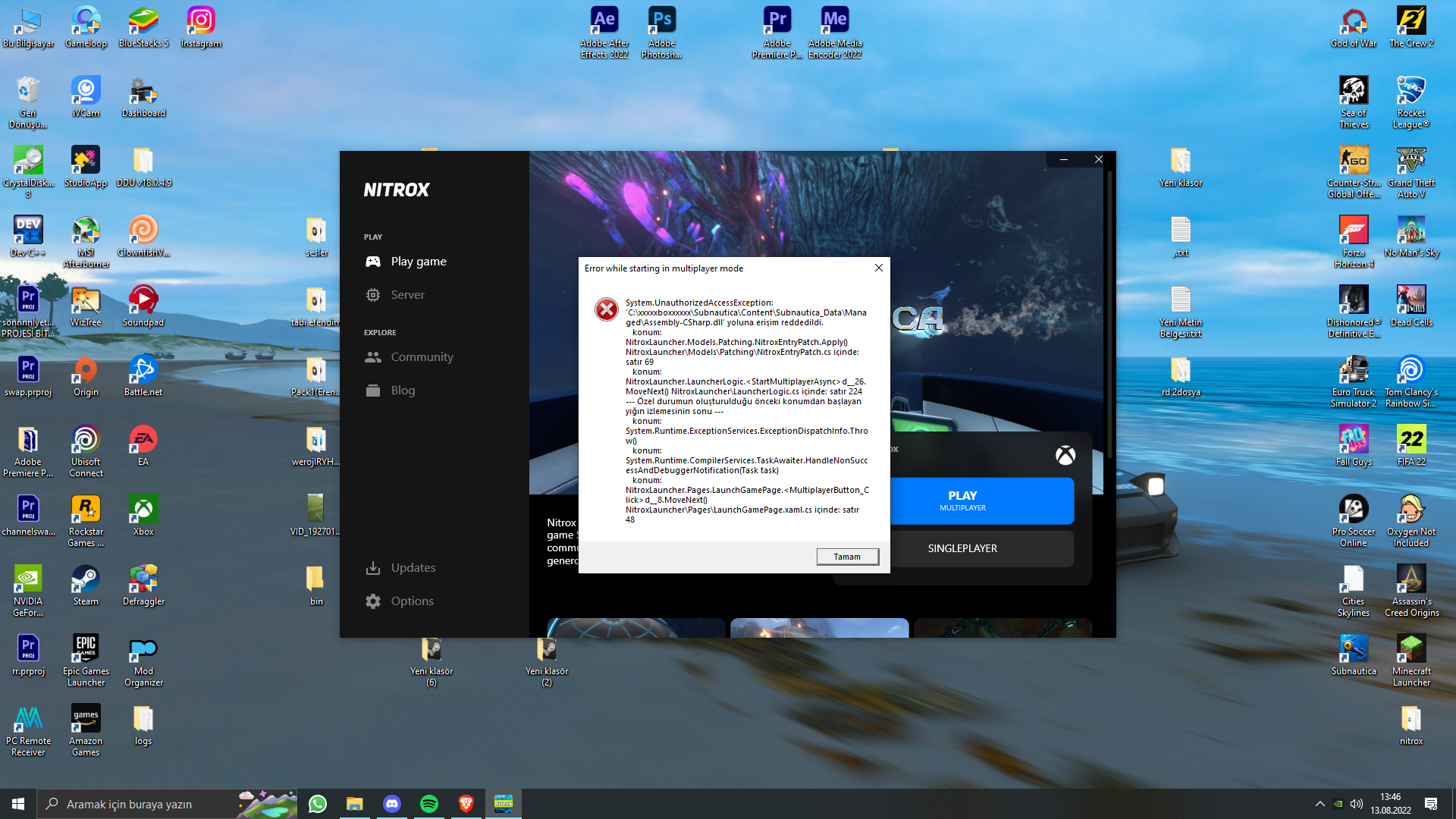Open Spotify from the taskbar
Viewport: 1456px width, 819px height.
click(x=429, y=804)
